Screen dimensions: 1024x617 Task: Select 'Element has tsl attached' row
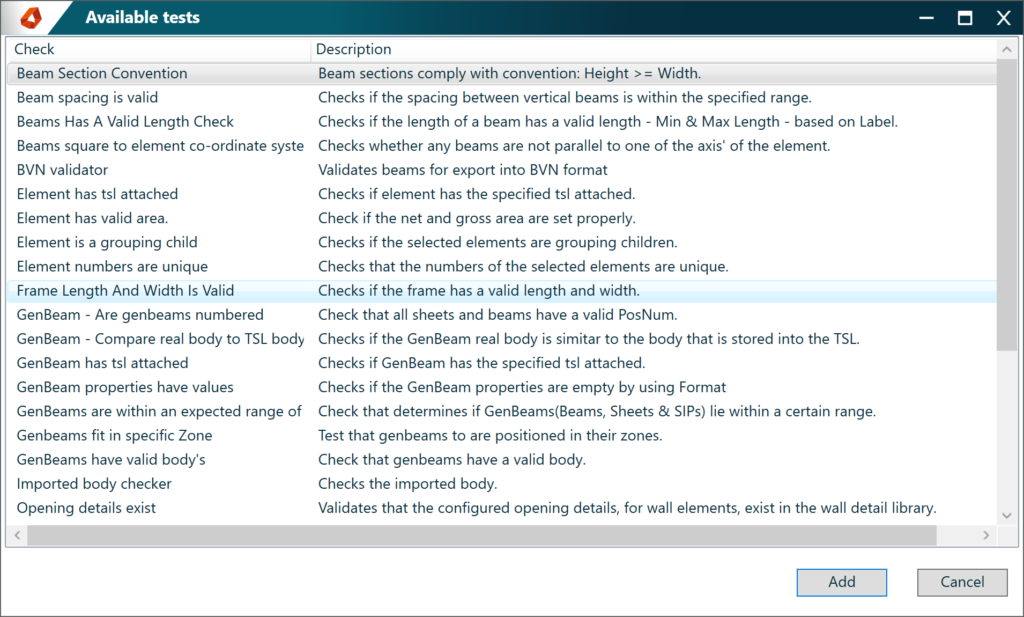502,194
